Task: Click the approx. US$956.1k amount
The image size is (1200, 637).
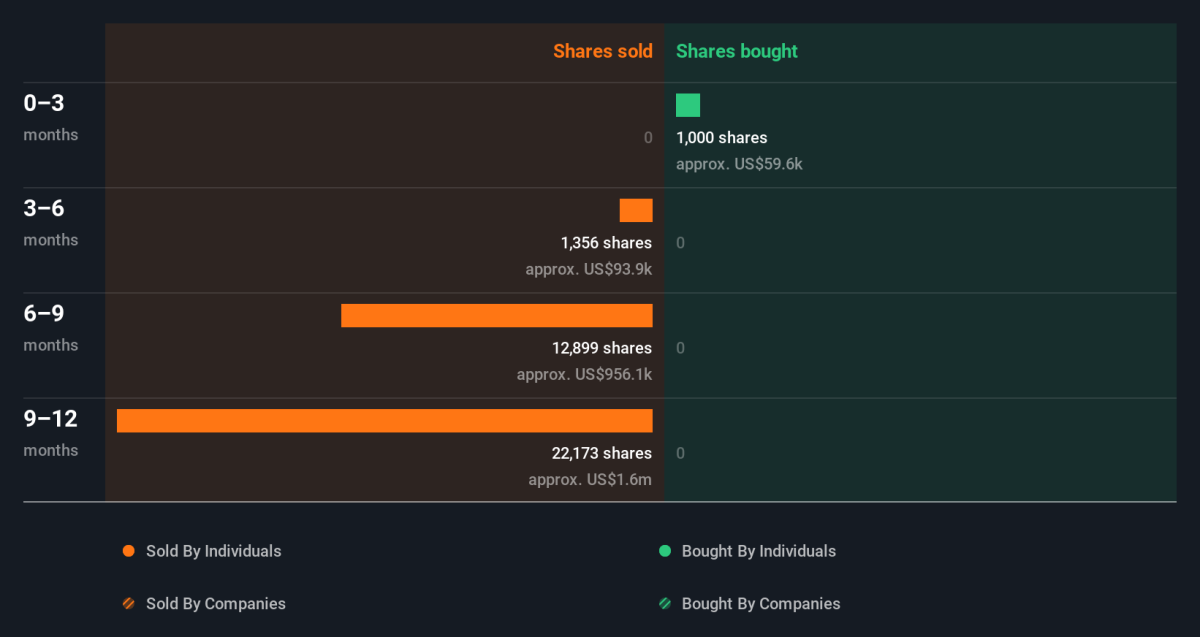Action: 584,374
